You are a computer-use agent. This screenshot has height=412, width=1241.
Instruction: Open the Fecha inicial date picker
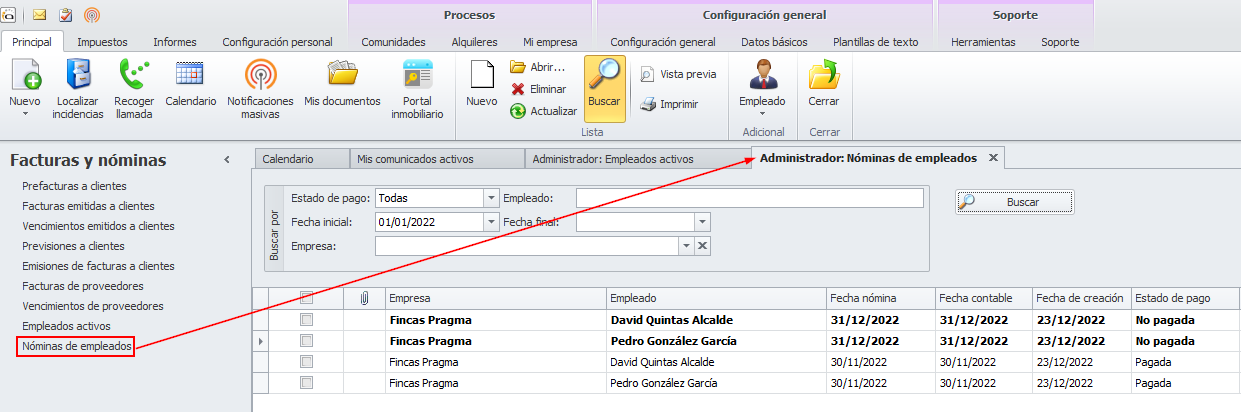point(490,222)
